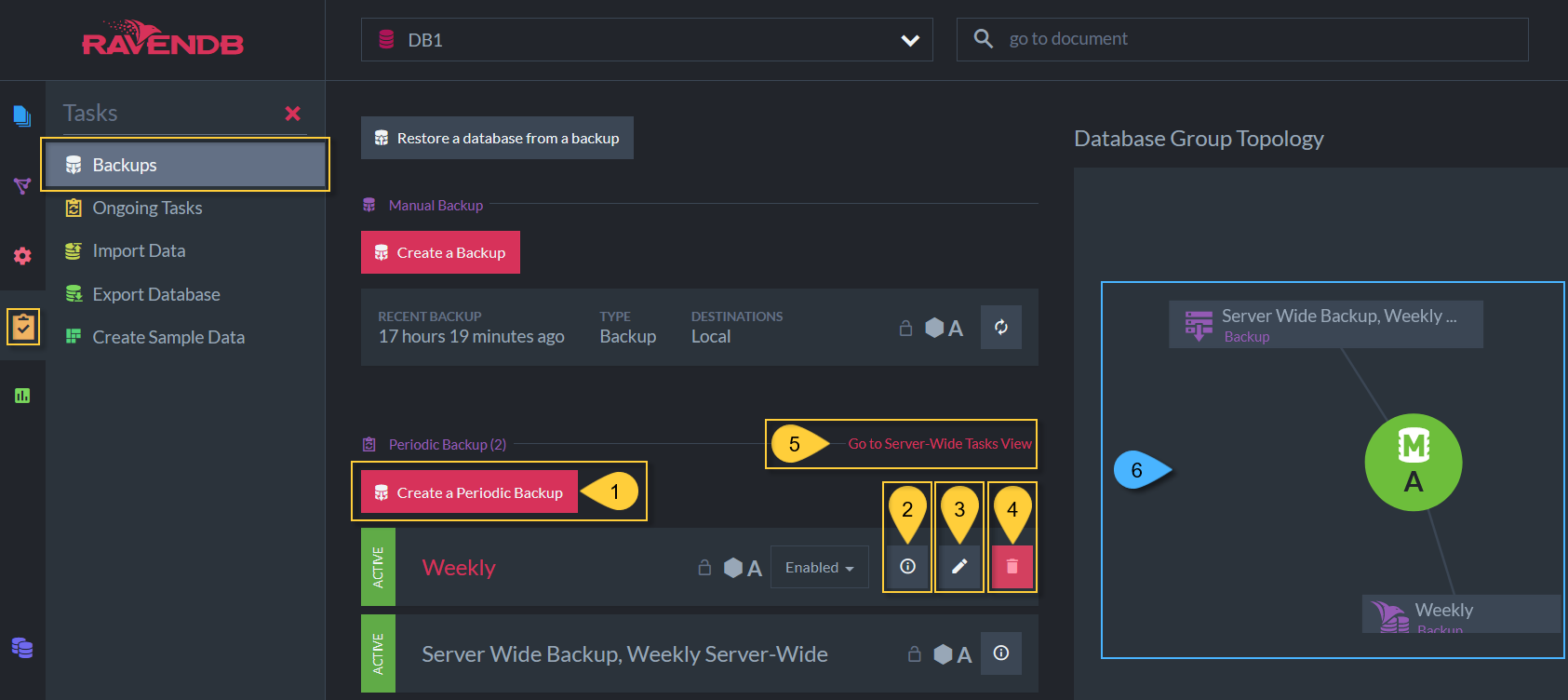Show details info for Weekly backup task
This screenshot has width=1568, height=700.
pos(907,566)
